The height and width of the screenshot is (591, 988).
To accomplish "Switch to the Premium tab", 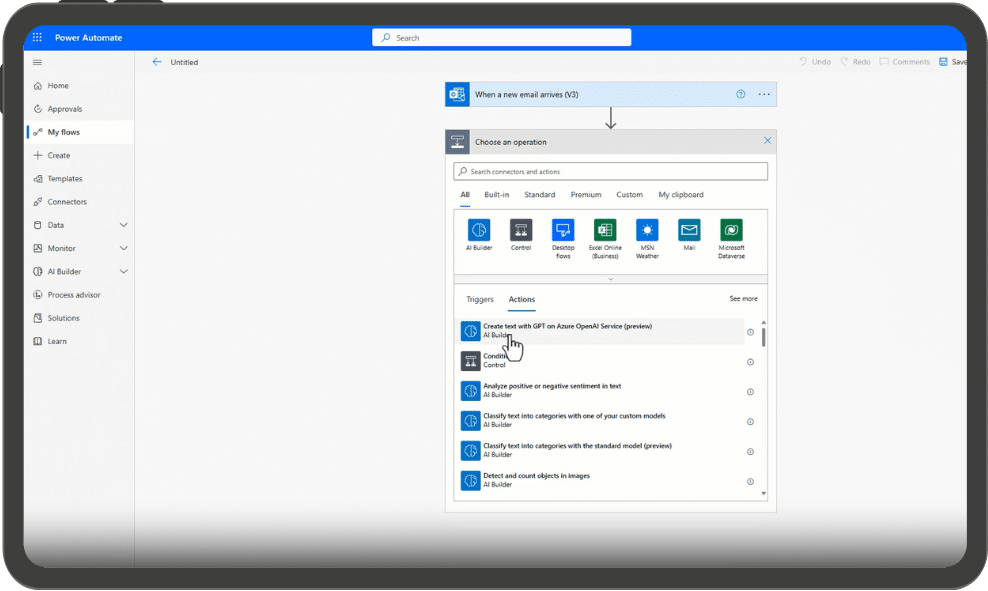I will click(586, 195).
